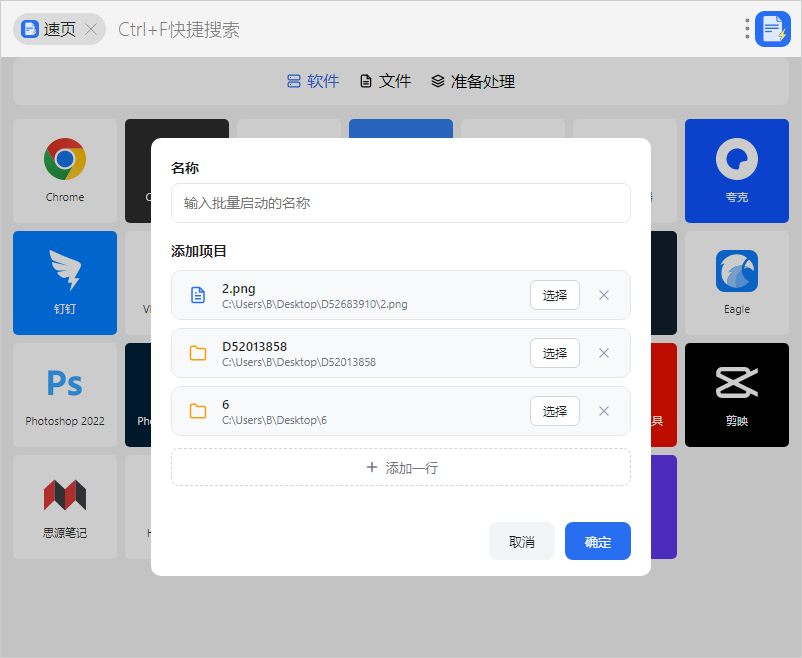The image size is (802, 658).
Task: Click the 取消 button
Action: pyautogui.click(x=522, y=541)
